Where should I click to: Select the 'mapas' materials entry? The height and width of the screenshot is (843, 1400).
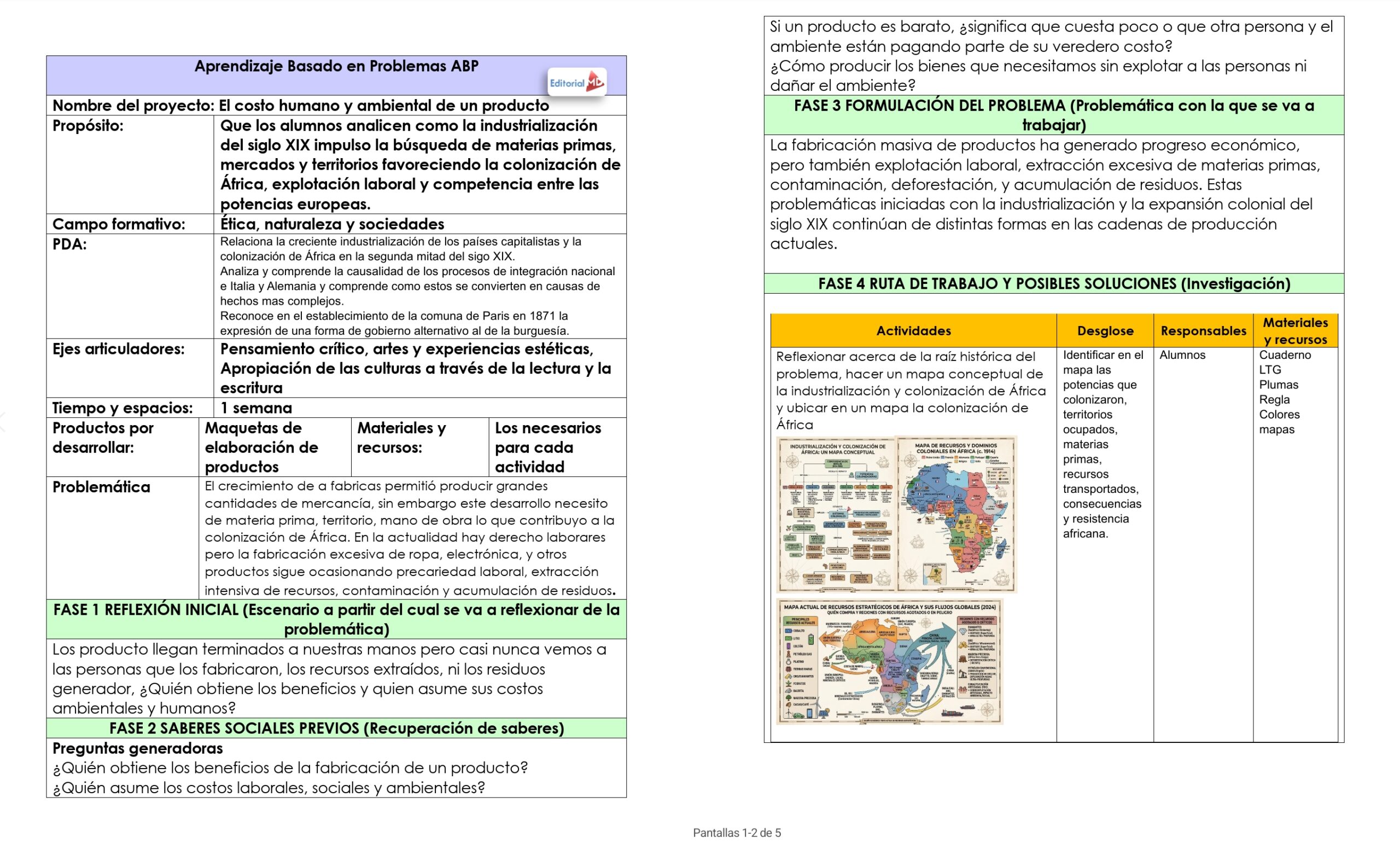(x=1276, y=429)
